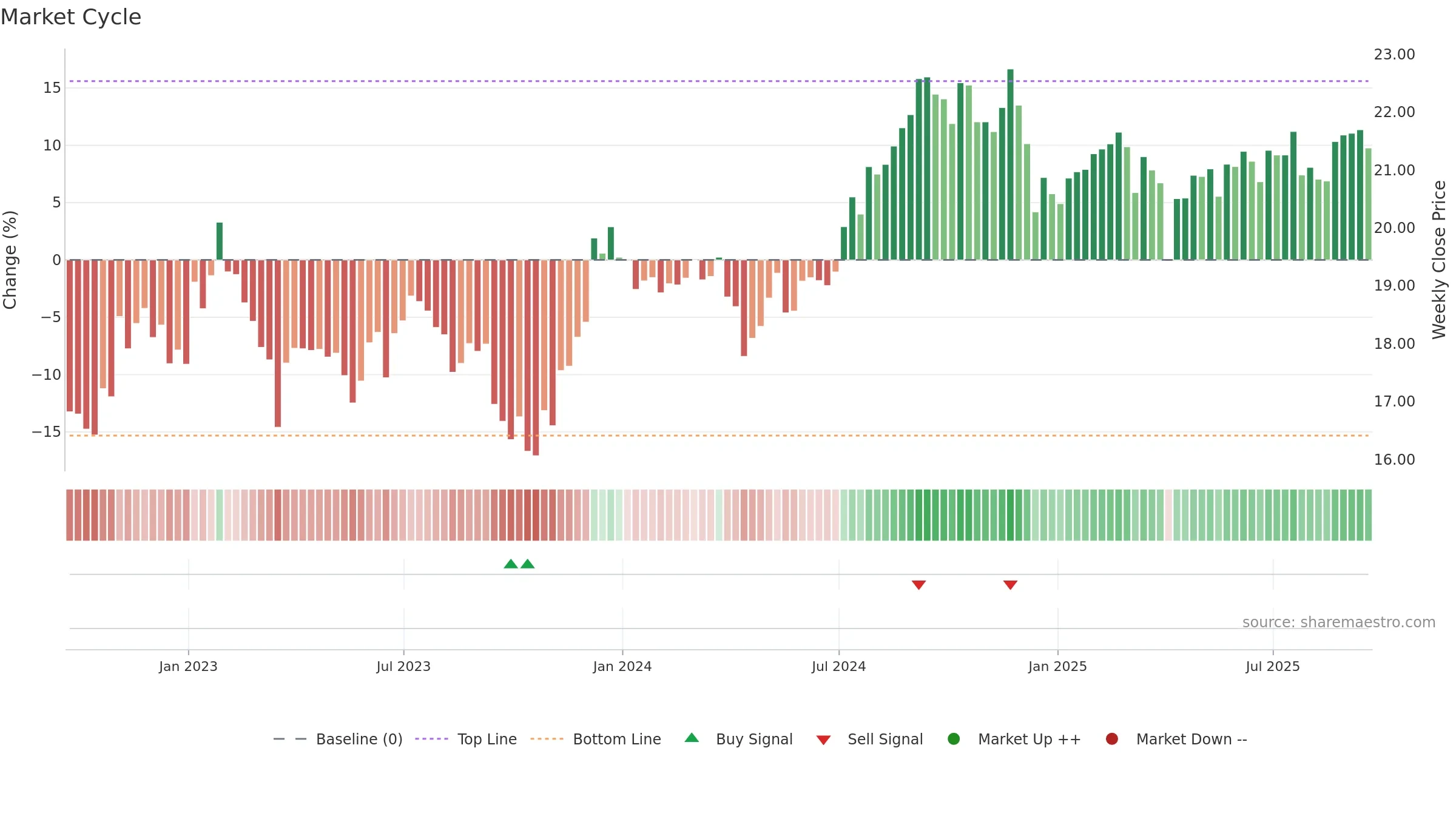Click the Change (%) axis title
Screen dimensions: 1456x819
point(10,260)
